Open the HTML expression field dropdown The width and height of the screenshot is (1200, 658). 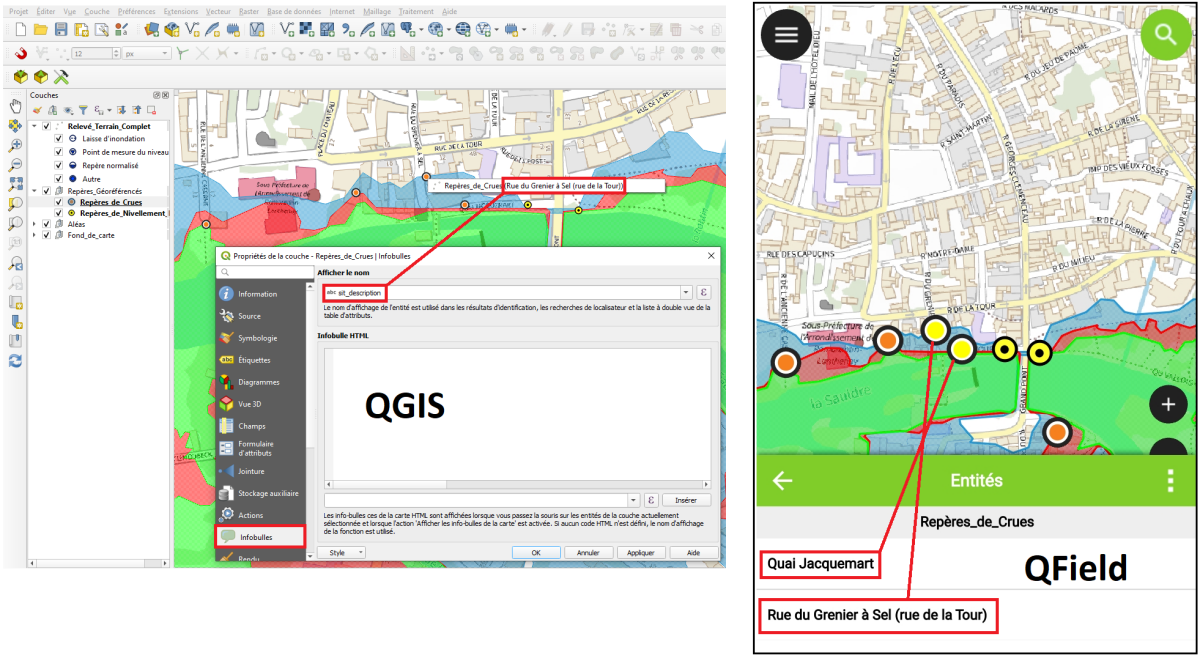634,499
